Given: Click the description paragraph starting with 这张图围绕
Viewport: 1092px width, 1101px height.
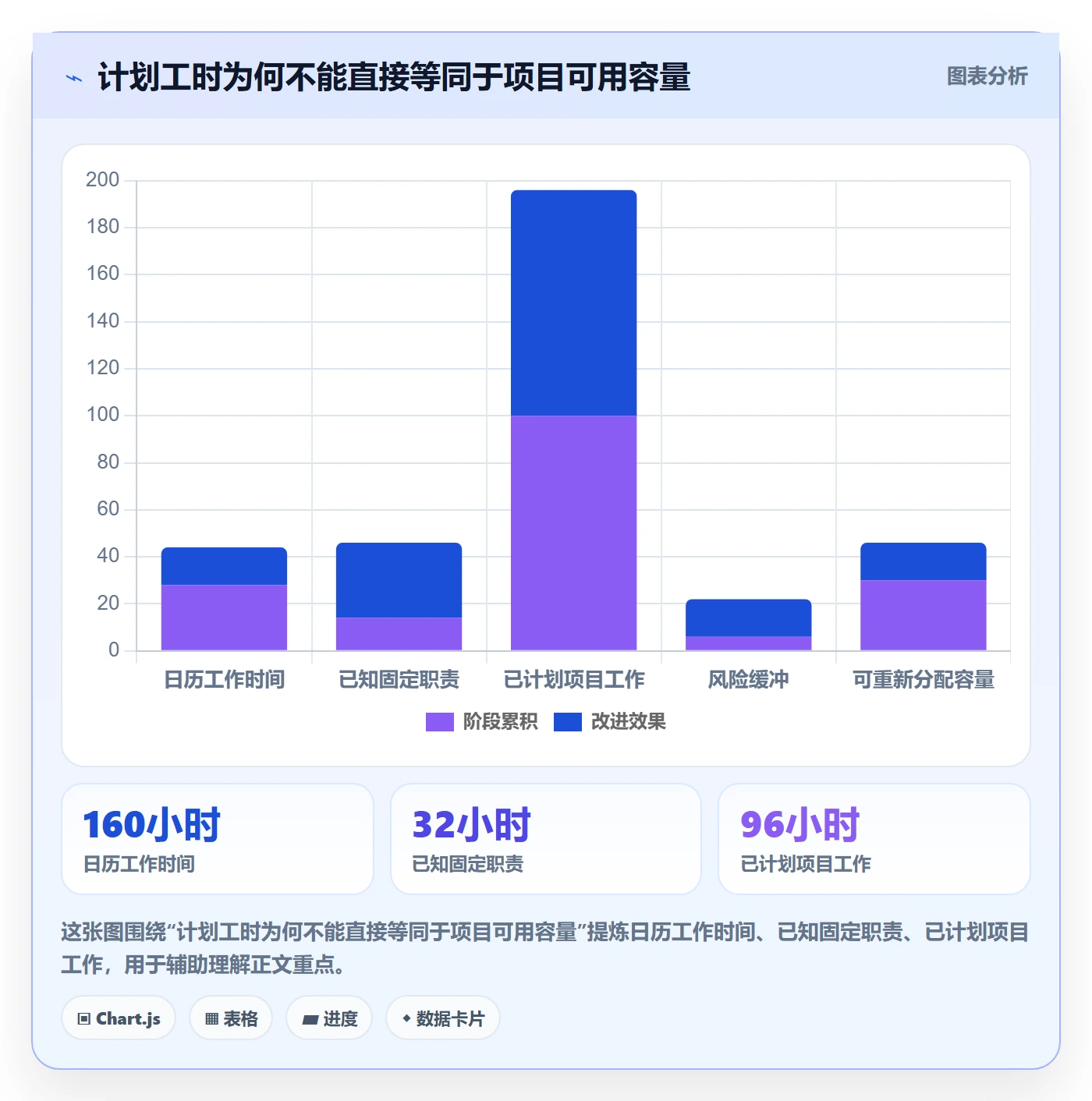Looking at the screenshot, I should coord(545,948).
